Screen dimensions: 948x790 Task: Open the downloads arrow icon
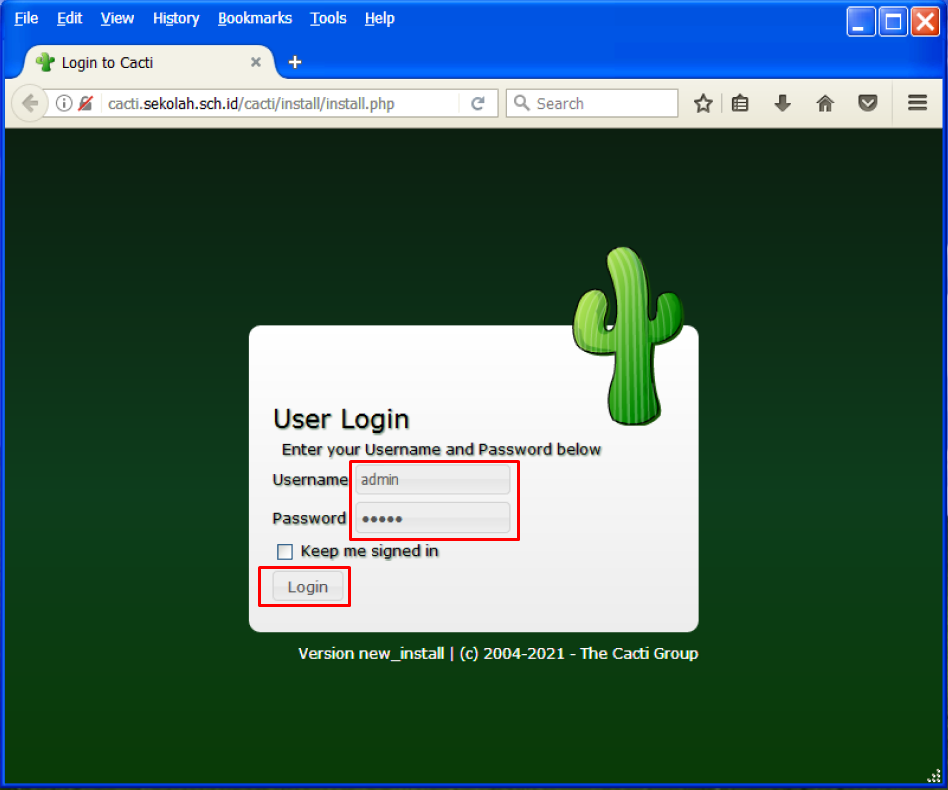click(x=782, y=103)
